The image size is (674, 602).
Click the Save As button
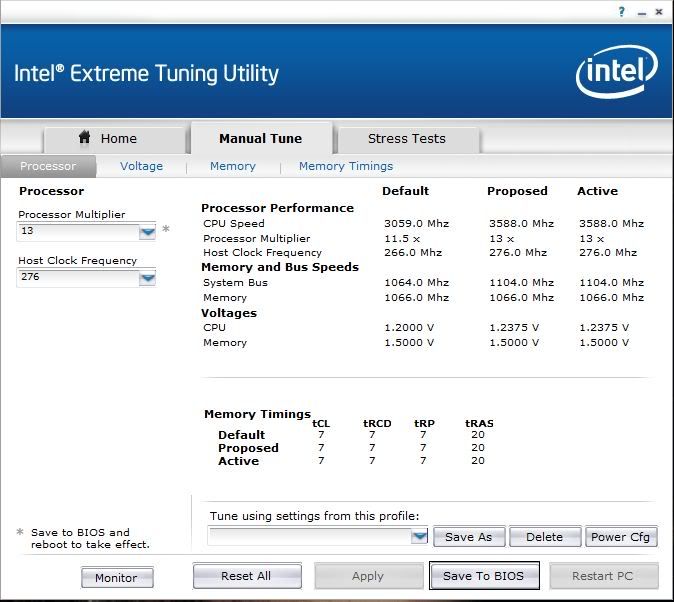(469, 537)
